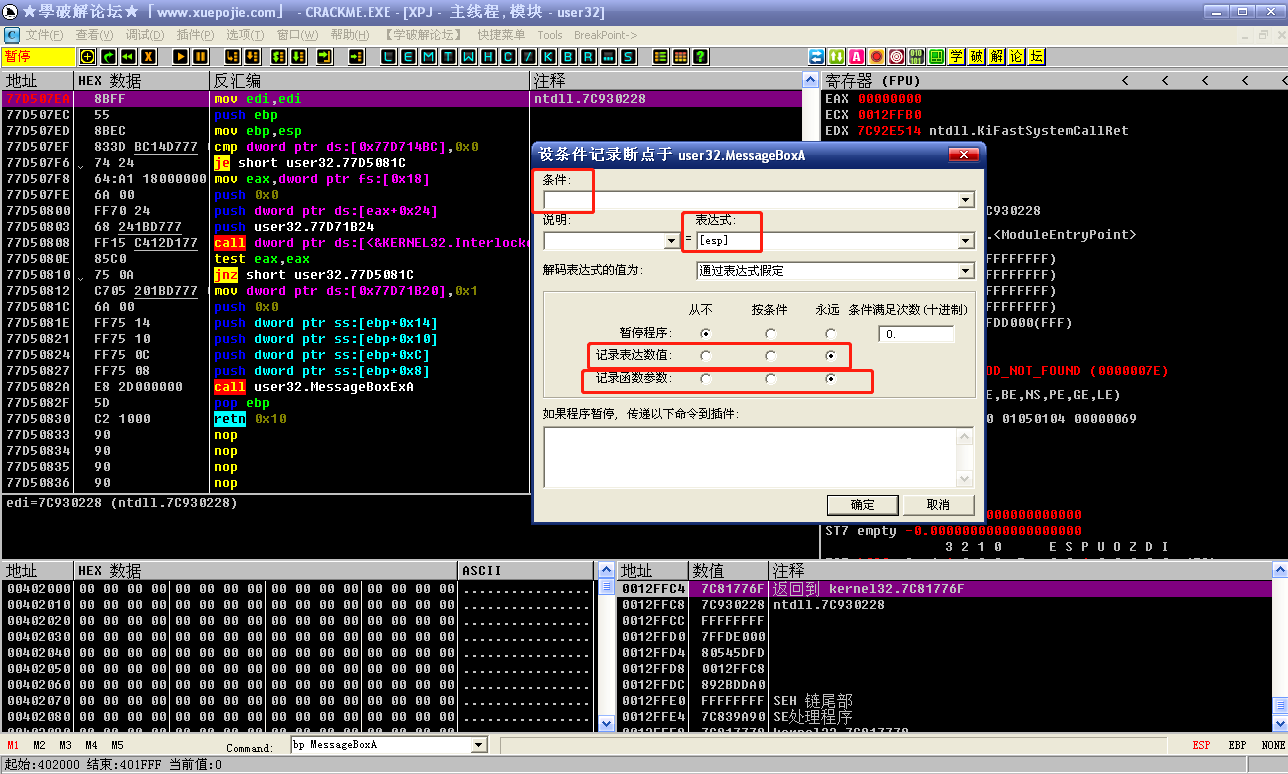
Task: Open Handles window with the H icon
Action: pyautogui.click(x=488, y=57)
